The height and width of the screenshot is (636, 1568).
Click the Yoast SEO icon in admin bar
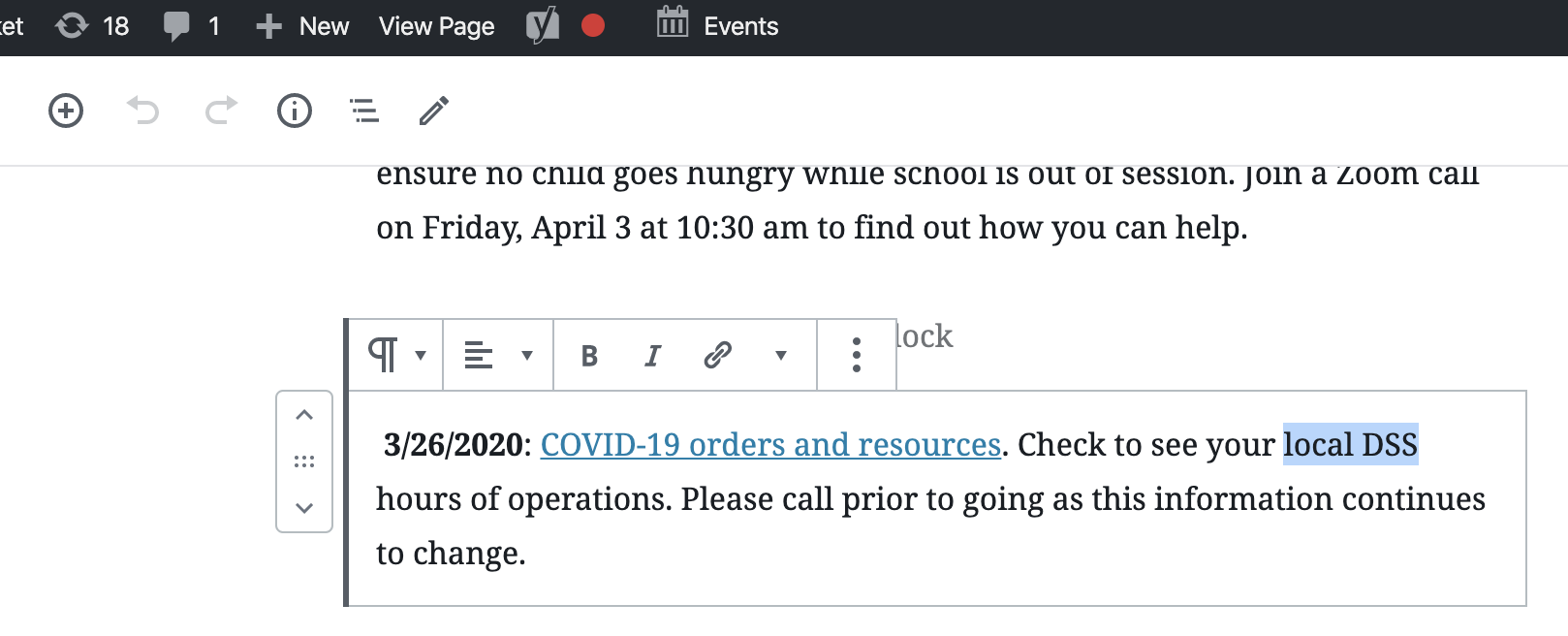(543, 26)
